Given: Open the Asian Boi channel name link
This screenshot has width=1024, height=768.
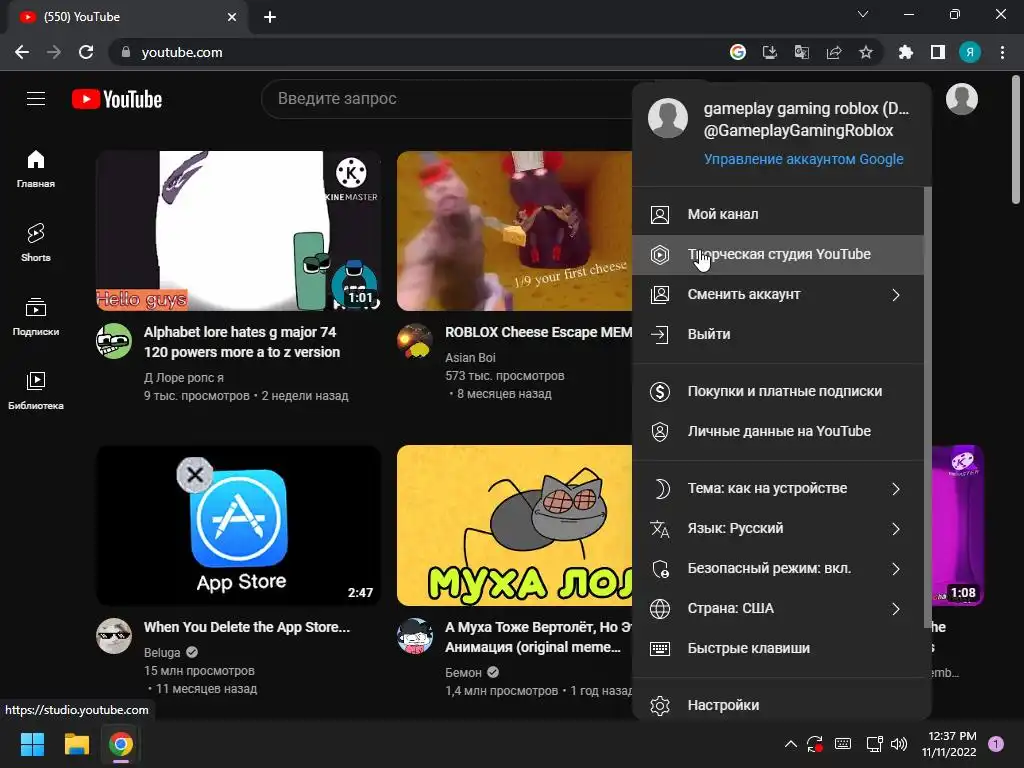Looking at the screenshot, I should pyautogui.click(x=470, y=358).
